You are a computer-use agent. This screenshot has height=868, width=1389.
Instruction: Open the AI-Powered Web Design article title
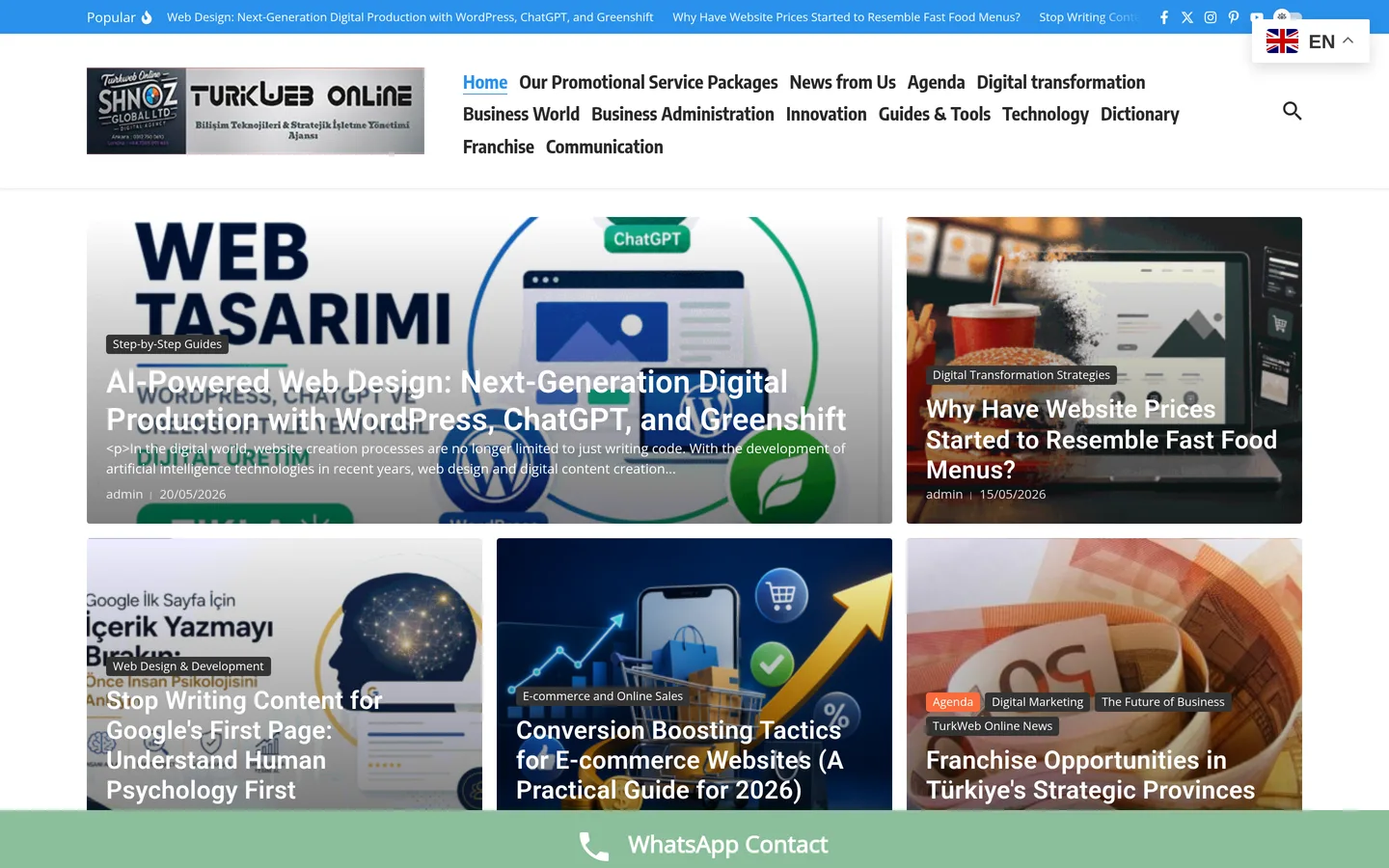click(x=476, y=400)
